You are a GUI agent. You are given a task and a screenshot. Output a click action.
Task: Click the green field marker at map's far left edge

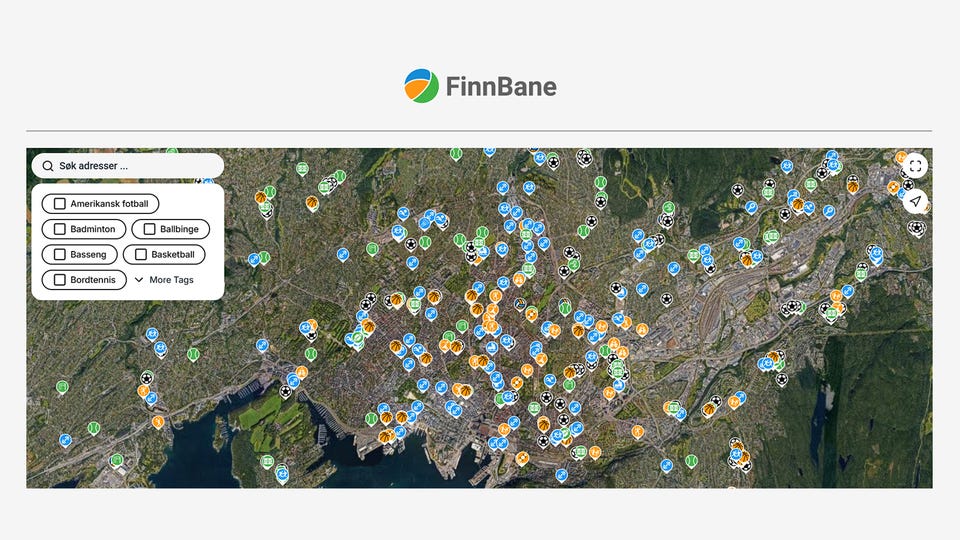point(62,387)
